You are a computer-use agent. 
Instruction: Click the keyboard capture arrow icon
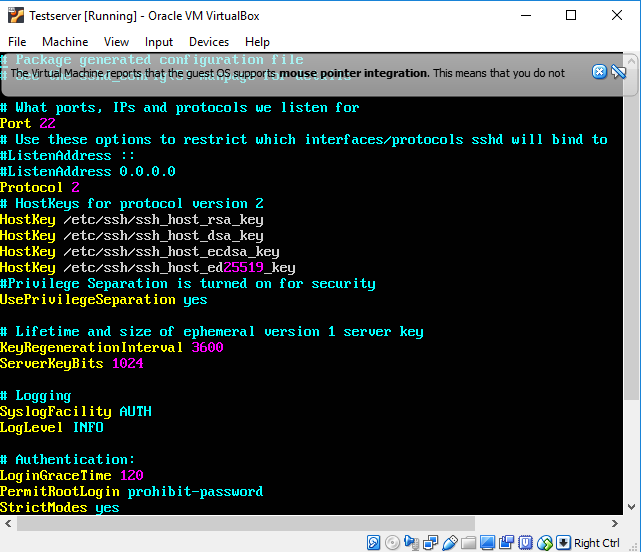coord(563,543)
